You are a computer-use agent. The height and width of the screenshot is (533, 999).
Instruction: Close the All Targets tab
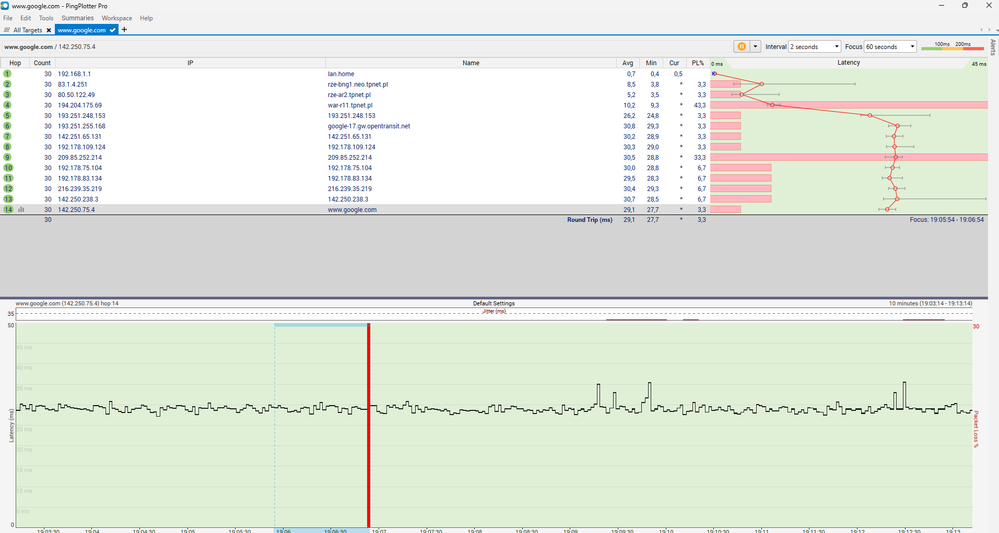coord(48,30)
